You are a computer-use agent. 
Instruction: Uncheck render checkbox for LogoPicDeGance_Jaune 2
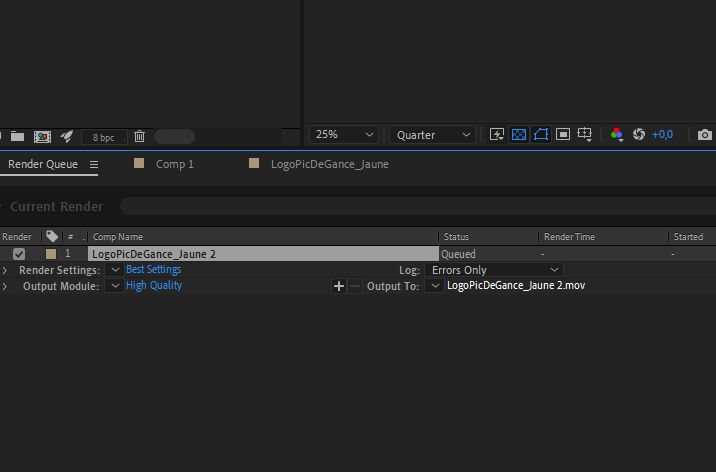coord(19,254)
